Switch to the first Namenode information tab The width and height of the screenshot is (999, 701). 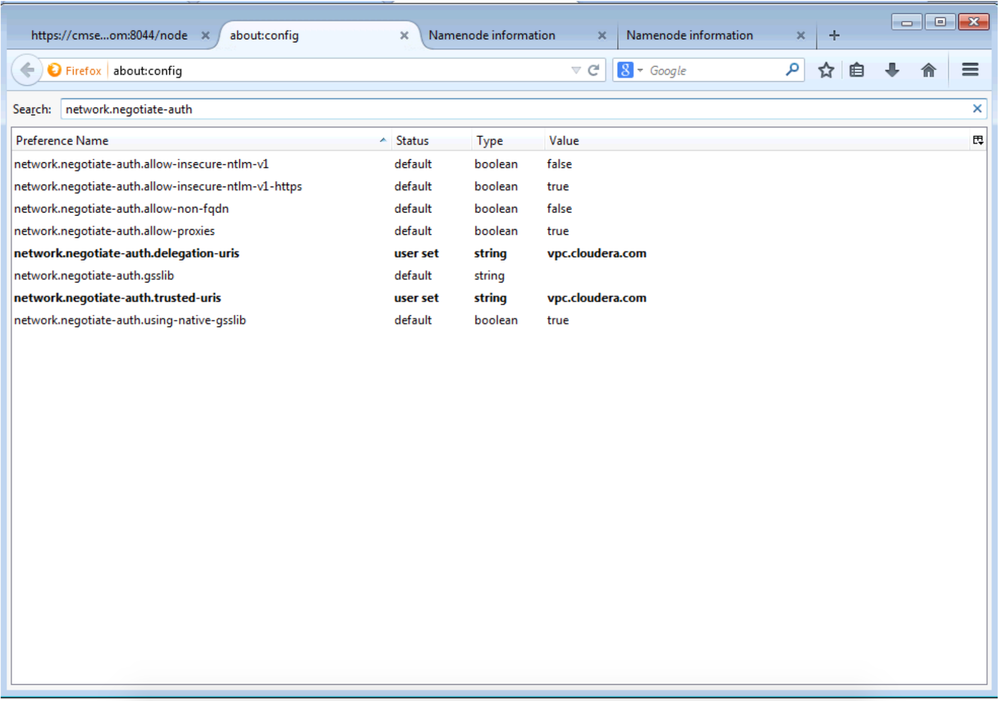click(492, 35)
